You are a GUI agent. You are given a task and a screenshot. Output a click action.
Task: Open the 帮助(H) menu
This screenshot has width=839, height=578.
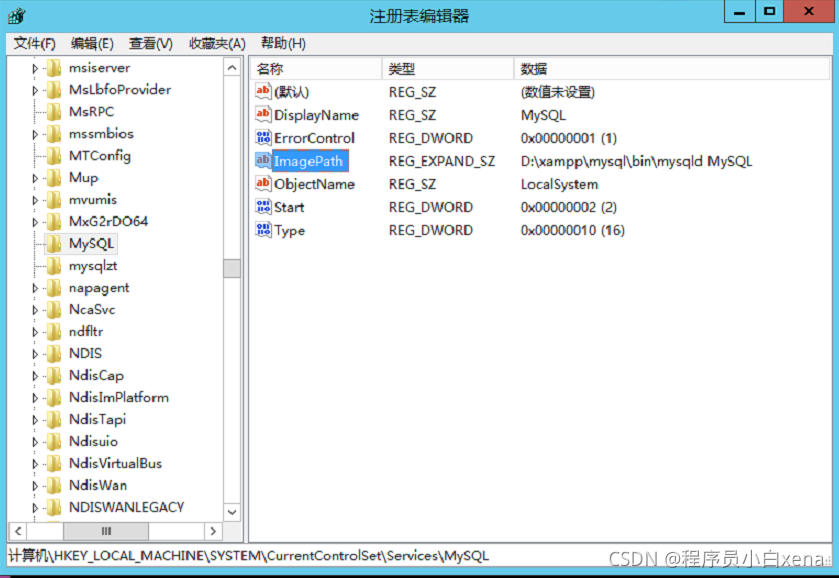tap(283, 43)
